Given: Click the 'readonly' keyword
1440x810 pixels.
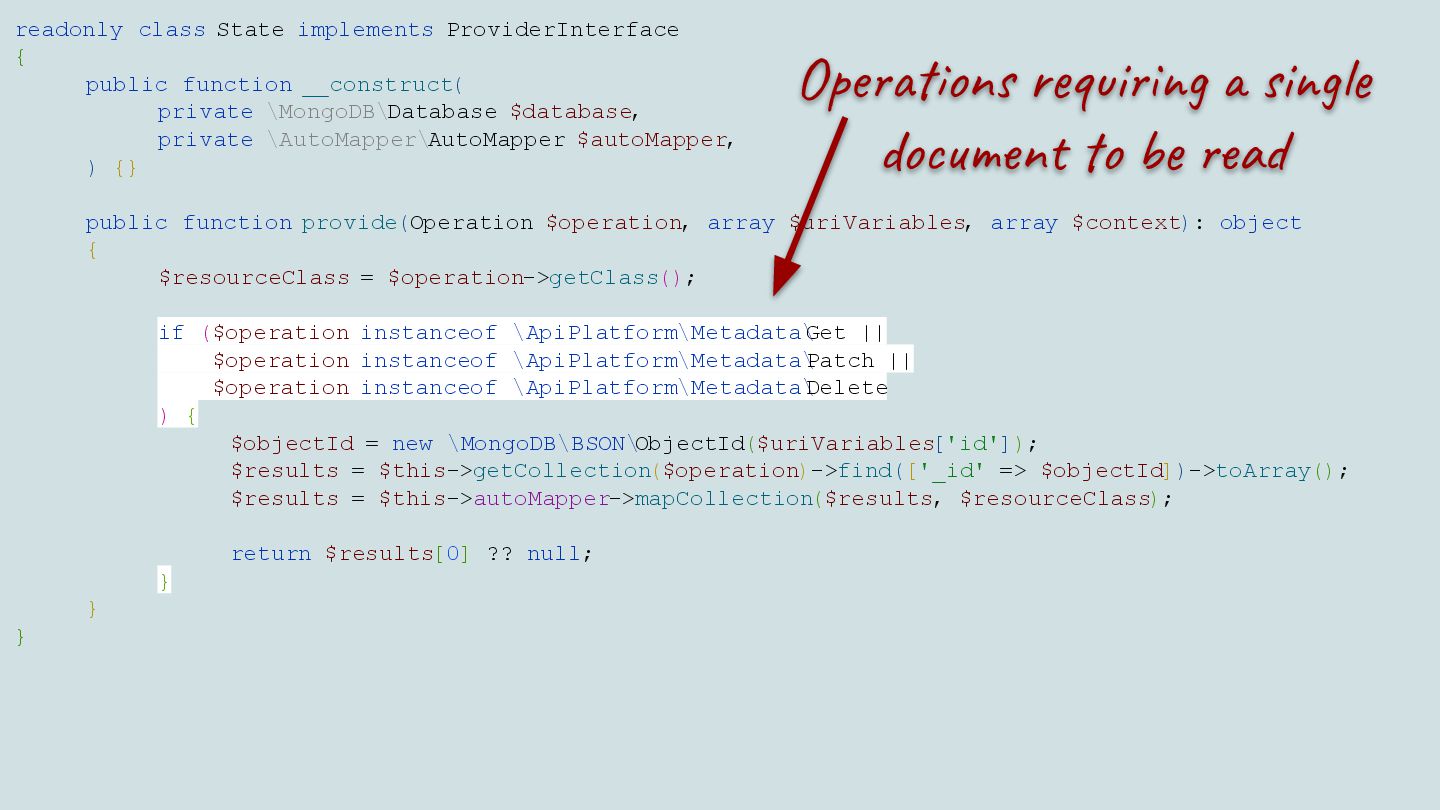Looking at the screenshot, I should click(69, 30).
